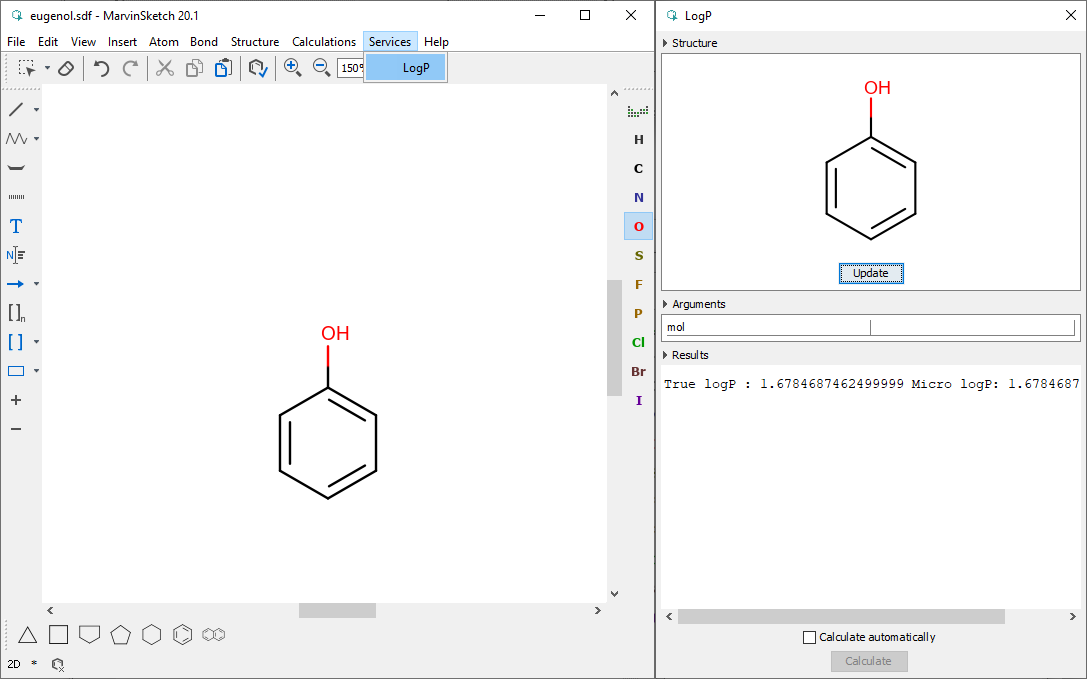Click the horizontal scrollbar in Results
1087x679 pixels.
coord(840,617)
